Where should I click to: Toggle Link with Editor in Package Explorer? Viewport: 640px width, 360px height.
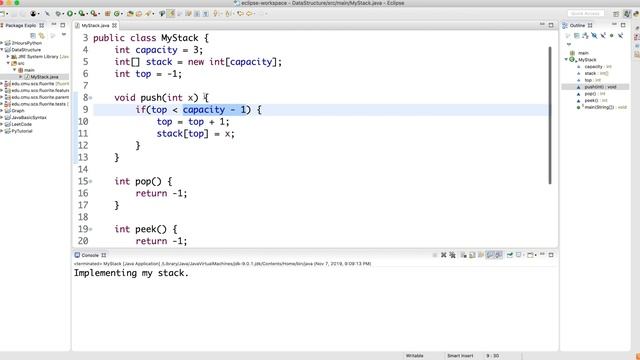[x=42, y=36]
